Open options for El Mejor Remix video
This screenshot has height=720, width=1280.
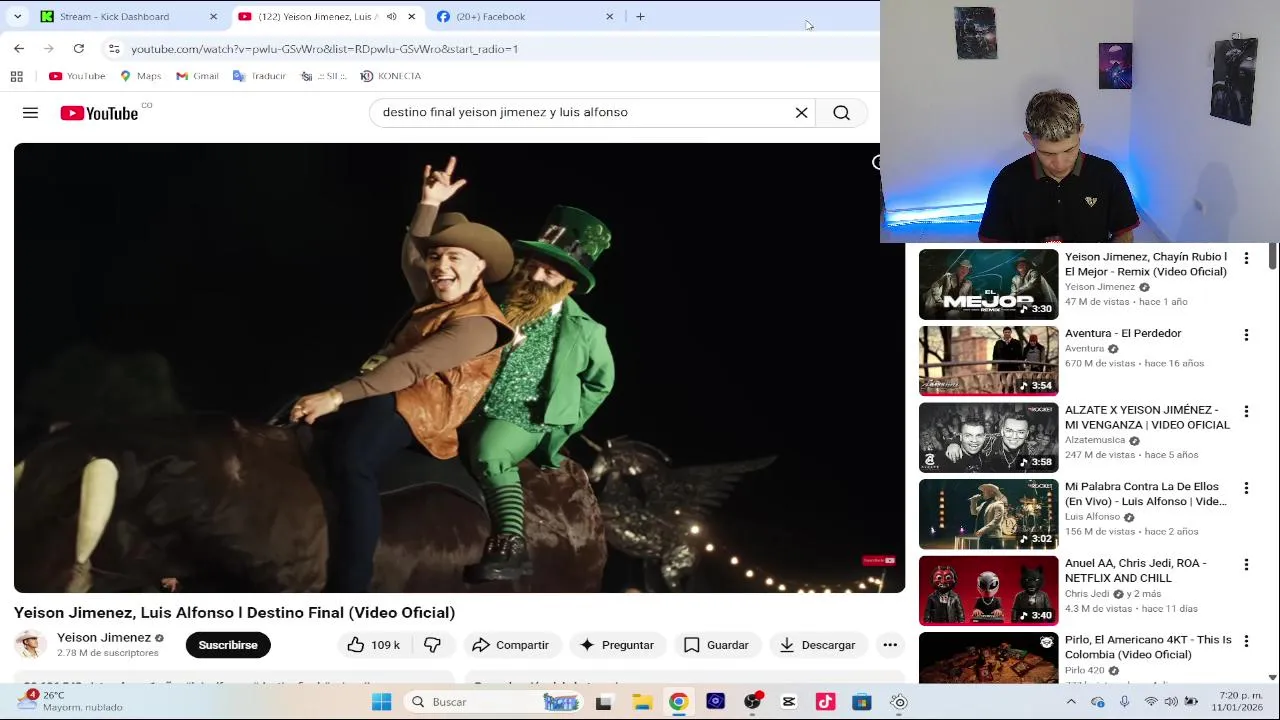(1246, 259)
